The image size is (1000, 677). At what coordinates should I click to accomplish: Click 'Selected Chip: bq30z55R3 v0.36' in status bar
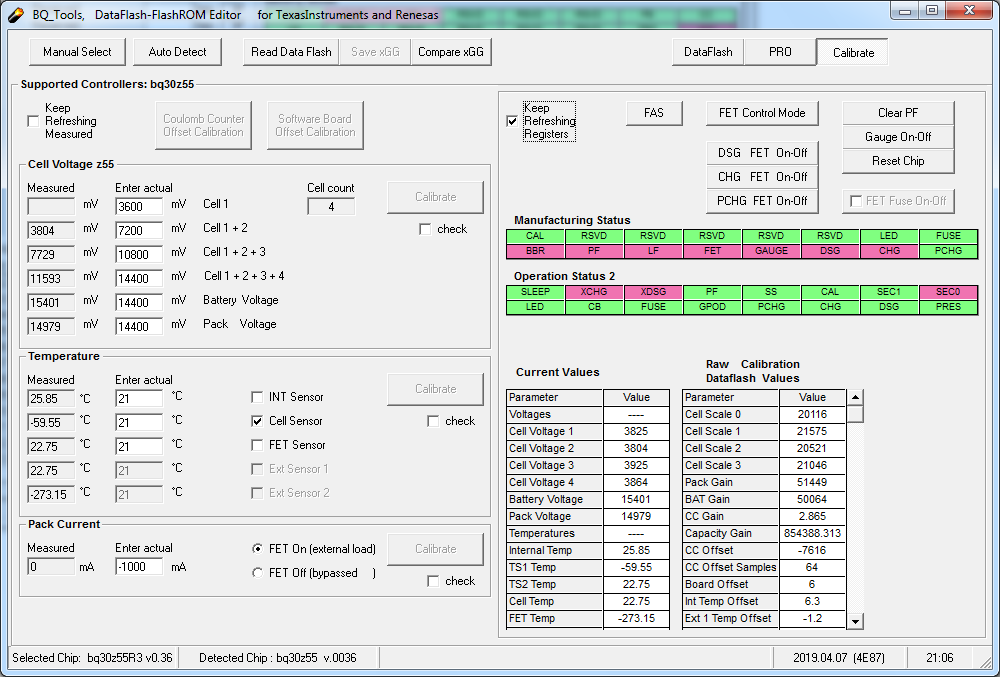(92, 658)
